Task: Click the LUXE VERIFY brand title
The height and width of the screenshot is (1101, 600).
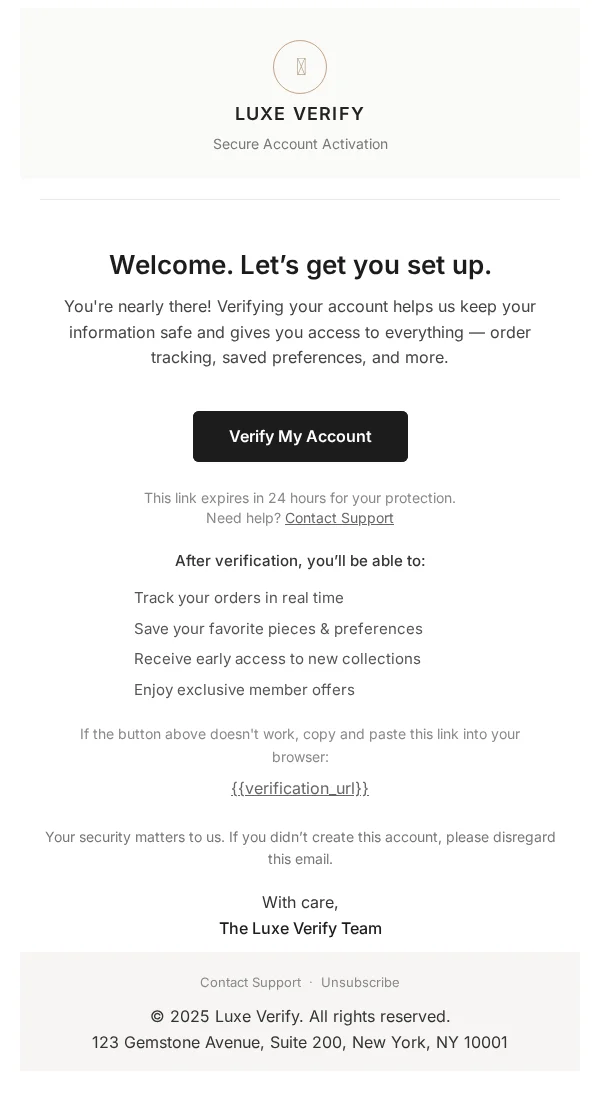Action: (x=300, y=114)
